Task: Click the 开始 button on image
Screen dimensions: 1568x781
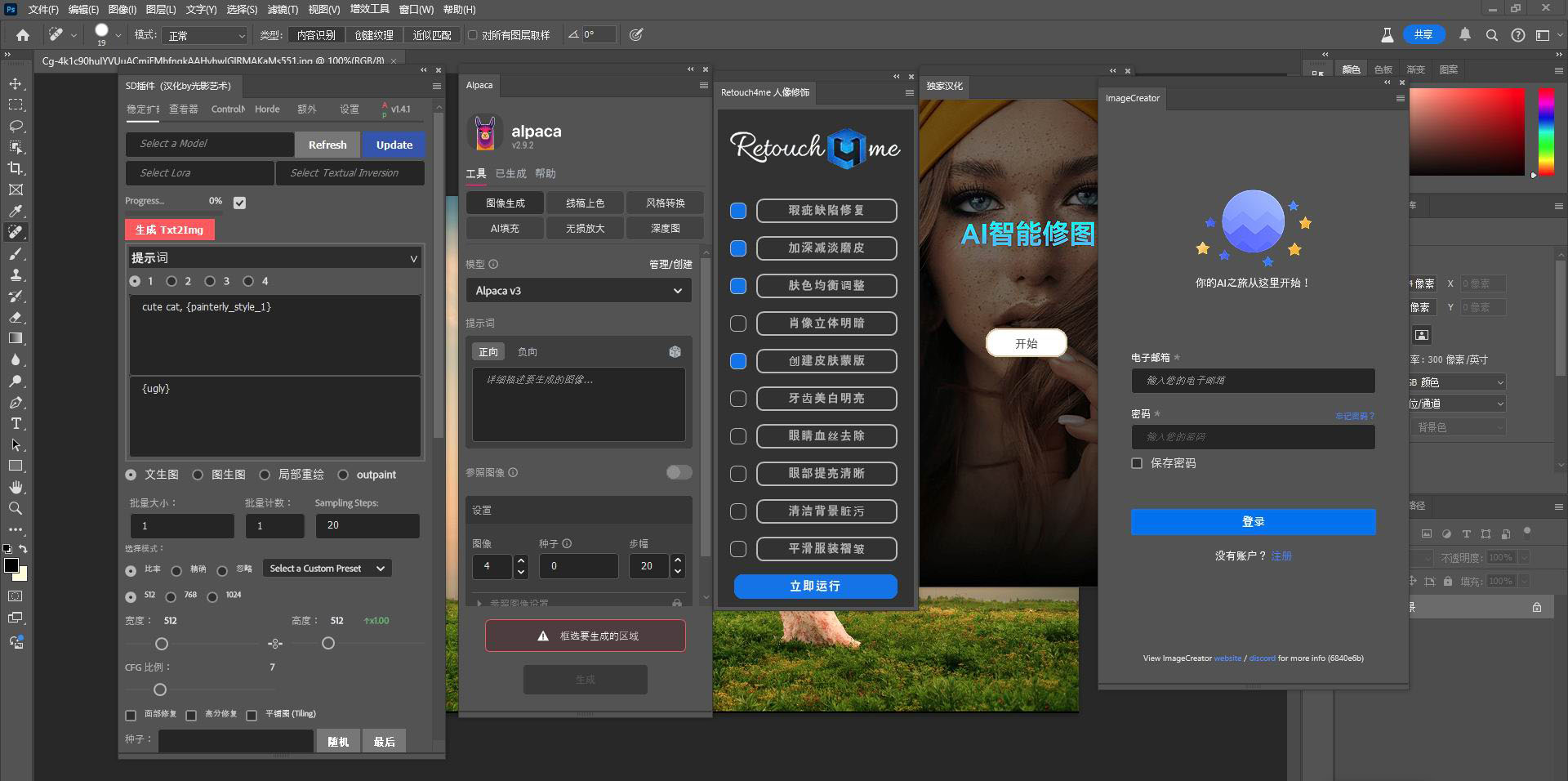Action: click(1027, 343)
